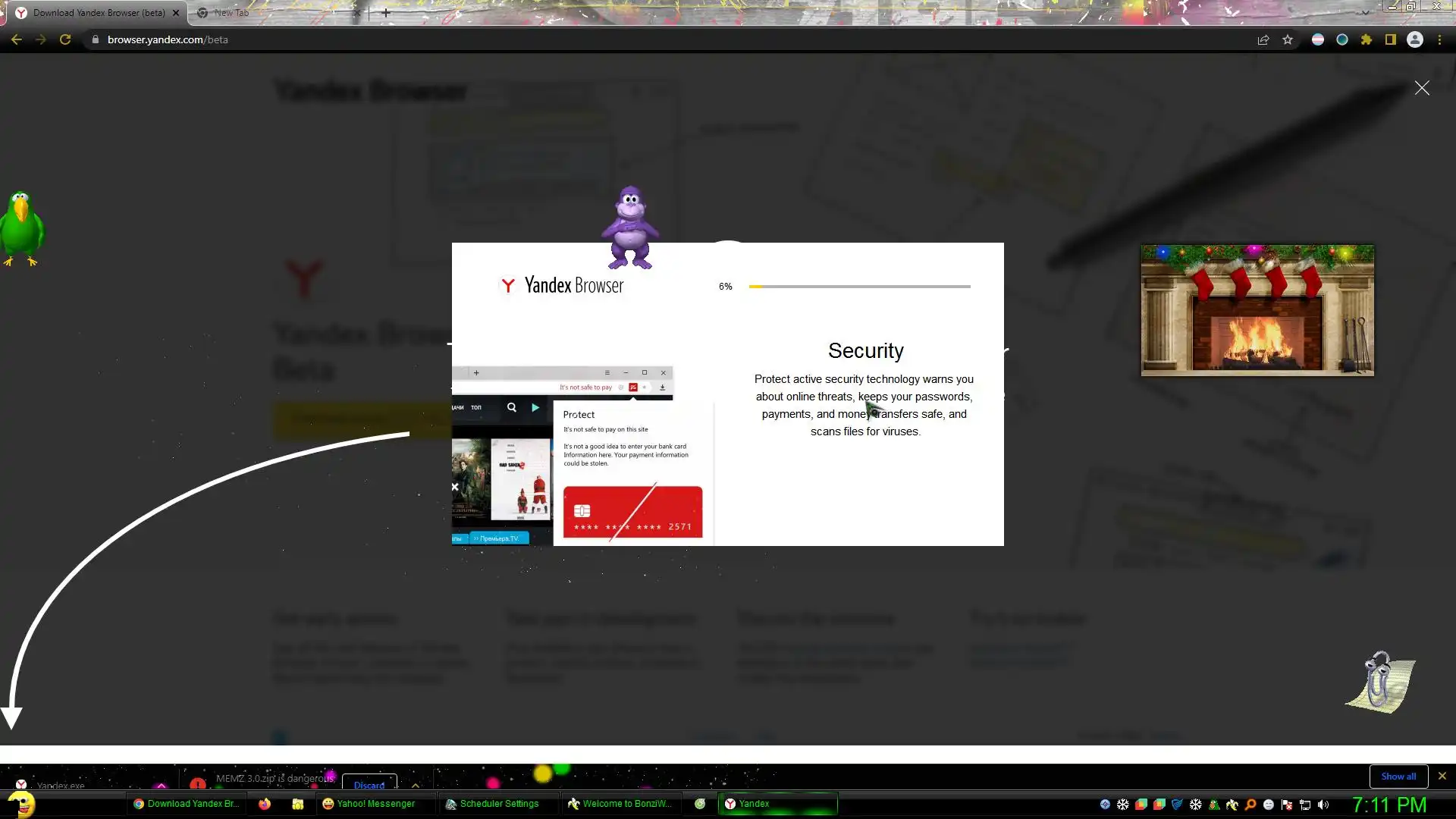This screenshot has width=1456, height=819.
Task: Click the back navigation arrow
Action: pyautogui.click(x=17, y=39)
